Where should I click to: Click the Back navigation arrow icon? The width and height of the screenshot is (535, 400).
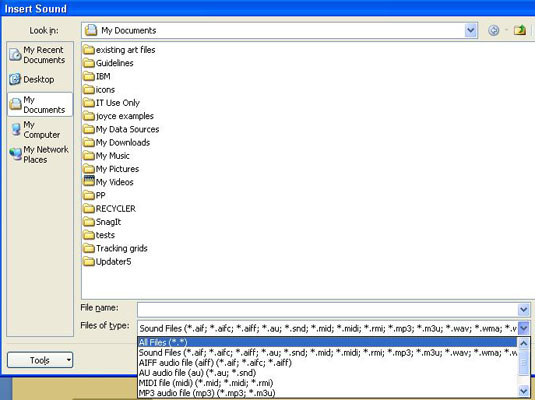[493, 30]
